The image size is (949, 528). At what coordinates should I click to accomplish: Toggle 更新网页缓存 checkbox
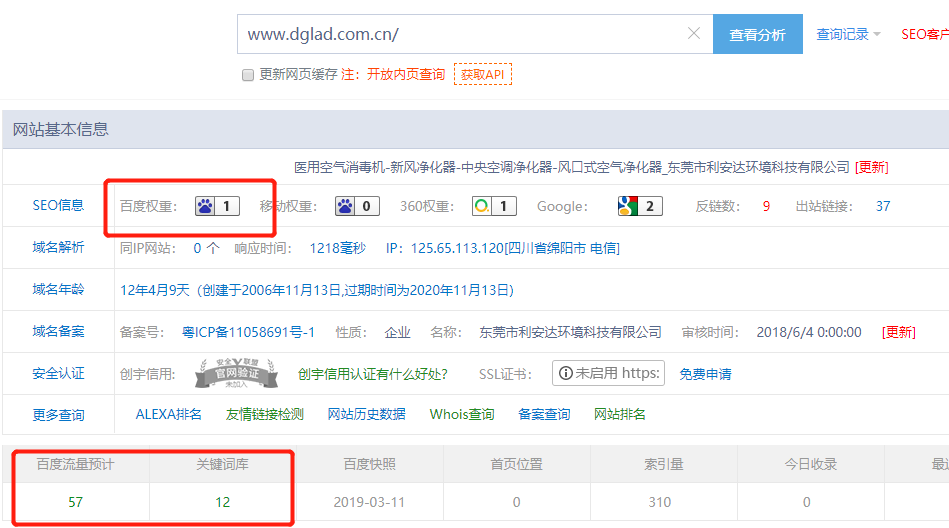pyautogui.click(x=248, y=75)
